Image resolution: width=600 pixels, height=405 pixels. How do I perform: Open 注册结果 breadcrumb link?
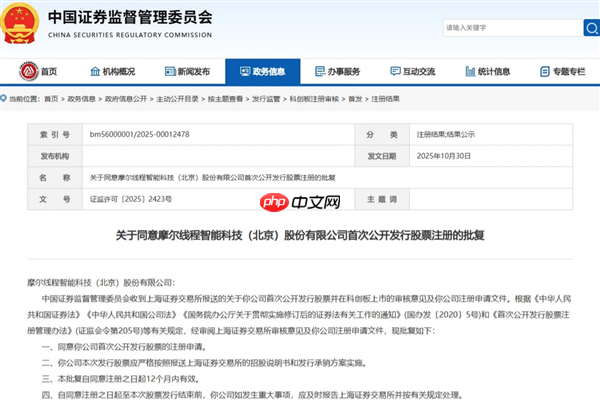(385, 99)
